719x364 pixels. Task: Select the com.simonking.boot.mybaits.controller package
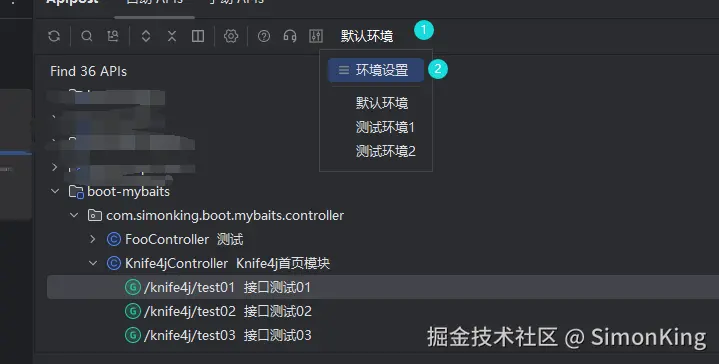point(225,215)
